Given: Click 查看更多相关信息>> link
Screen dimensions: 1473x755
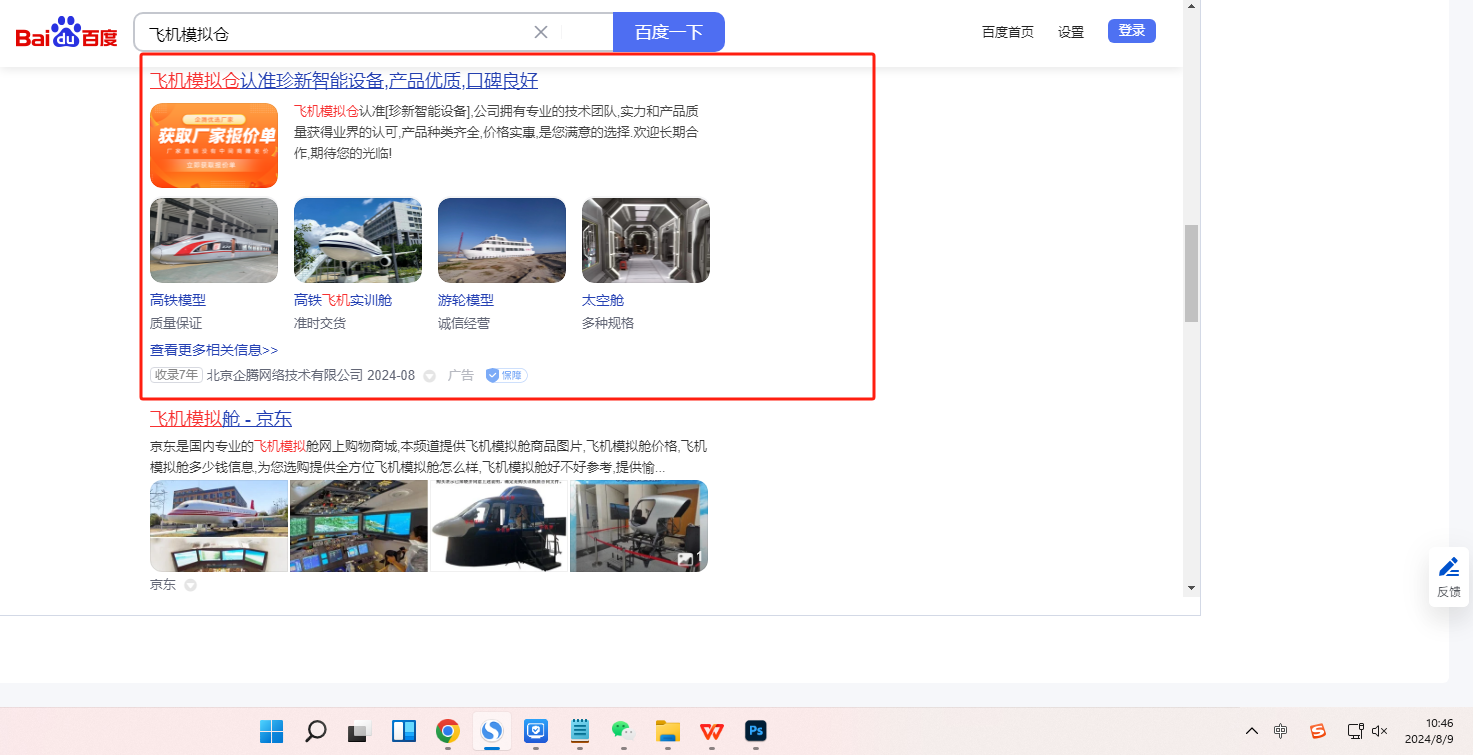Looking at the screenshot, I should coord(214,350).
